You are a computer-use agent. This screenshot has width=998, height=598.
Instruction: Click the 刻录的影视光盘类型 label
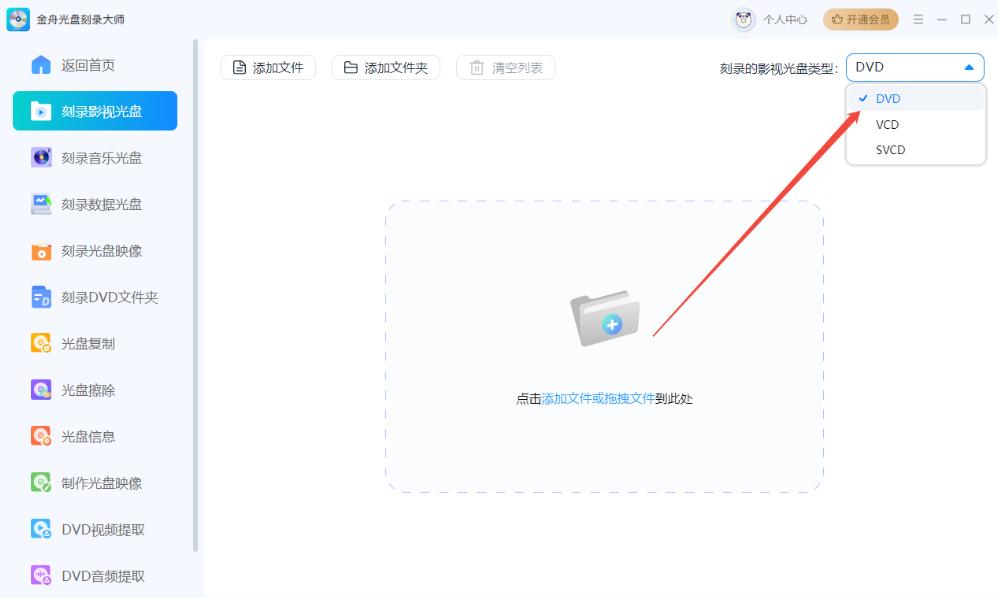click(x=778, y=69)
